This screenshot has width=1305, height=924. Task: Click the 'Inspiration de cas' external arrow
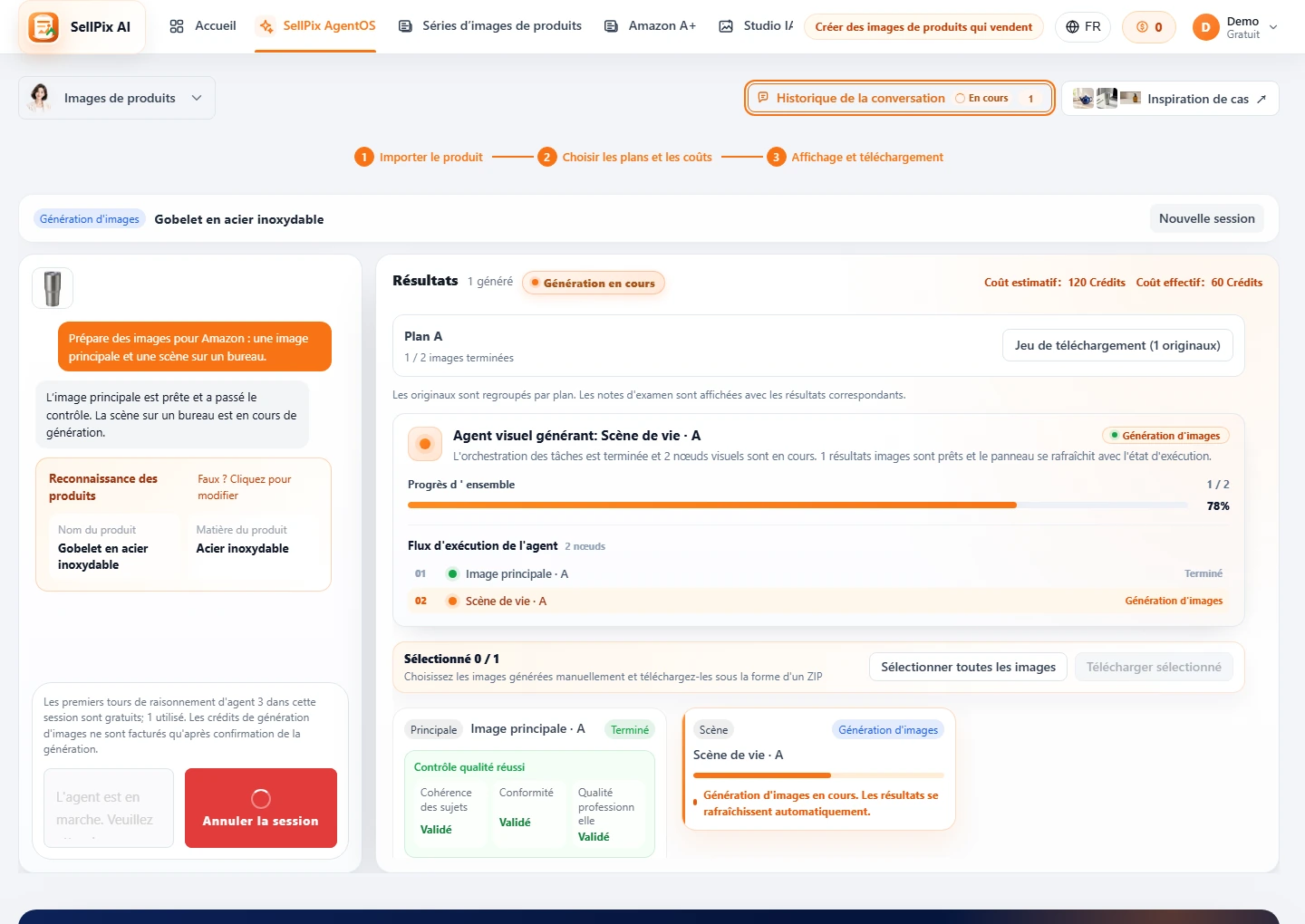[1261, 99]
